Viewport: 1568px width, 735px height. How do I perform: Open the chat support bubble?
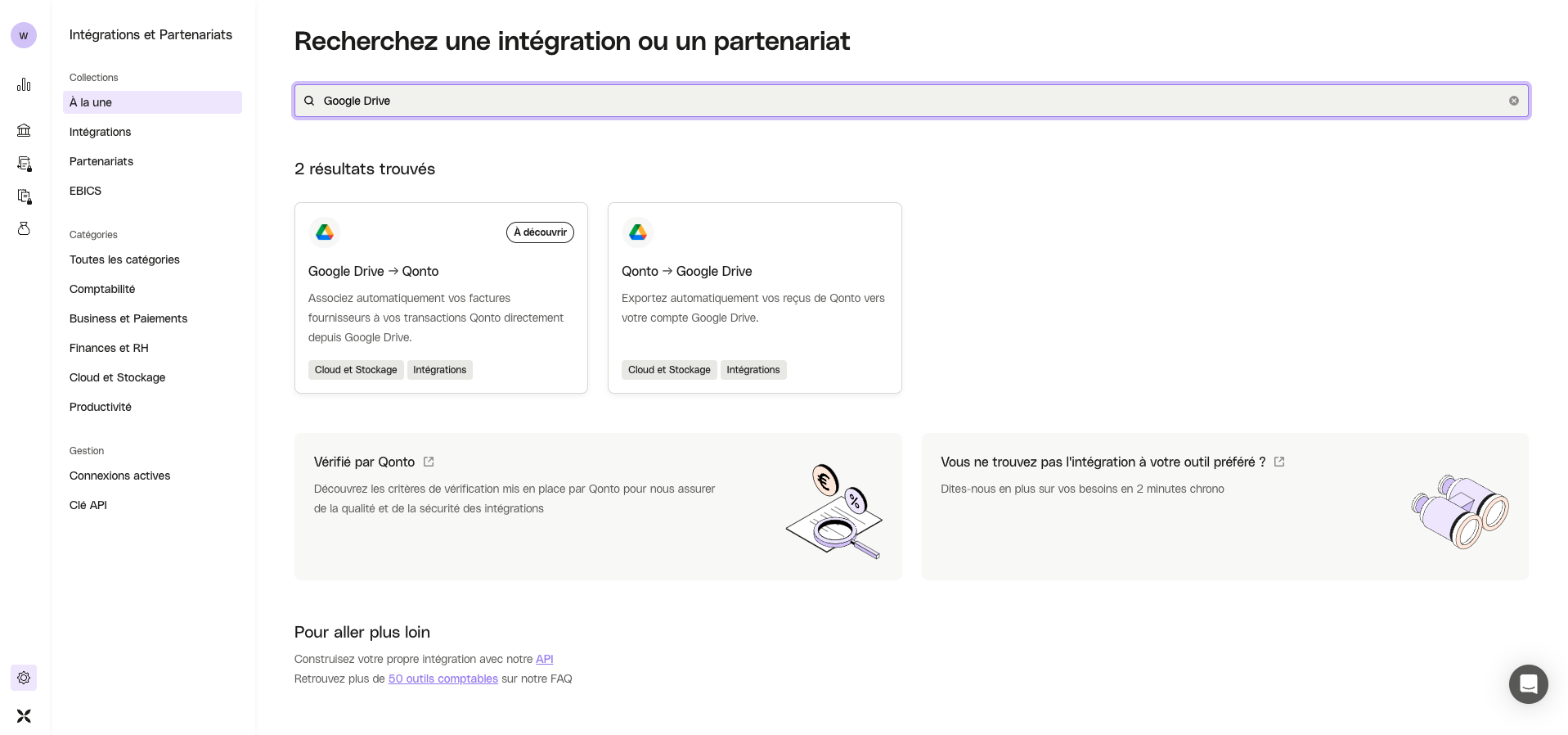click(1528, 683)
